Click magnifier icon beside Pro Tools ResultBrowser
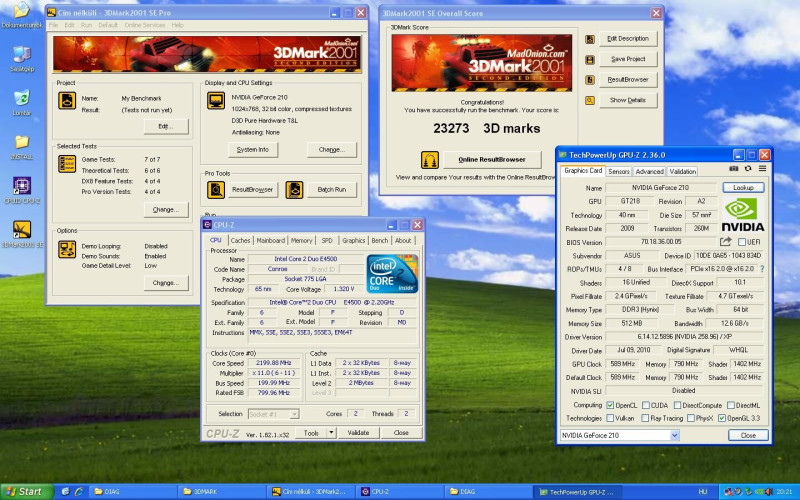This screenshot has height=500, width=800. tap(216, 190)
